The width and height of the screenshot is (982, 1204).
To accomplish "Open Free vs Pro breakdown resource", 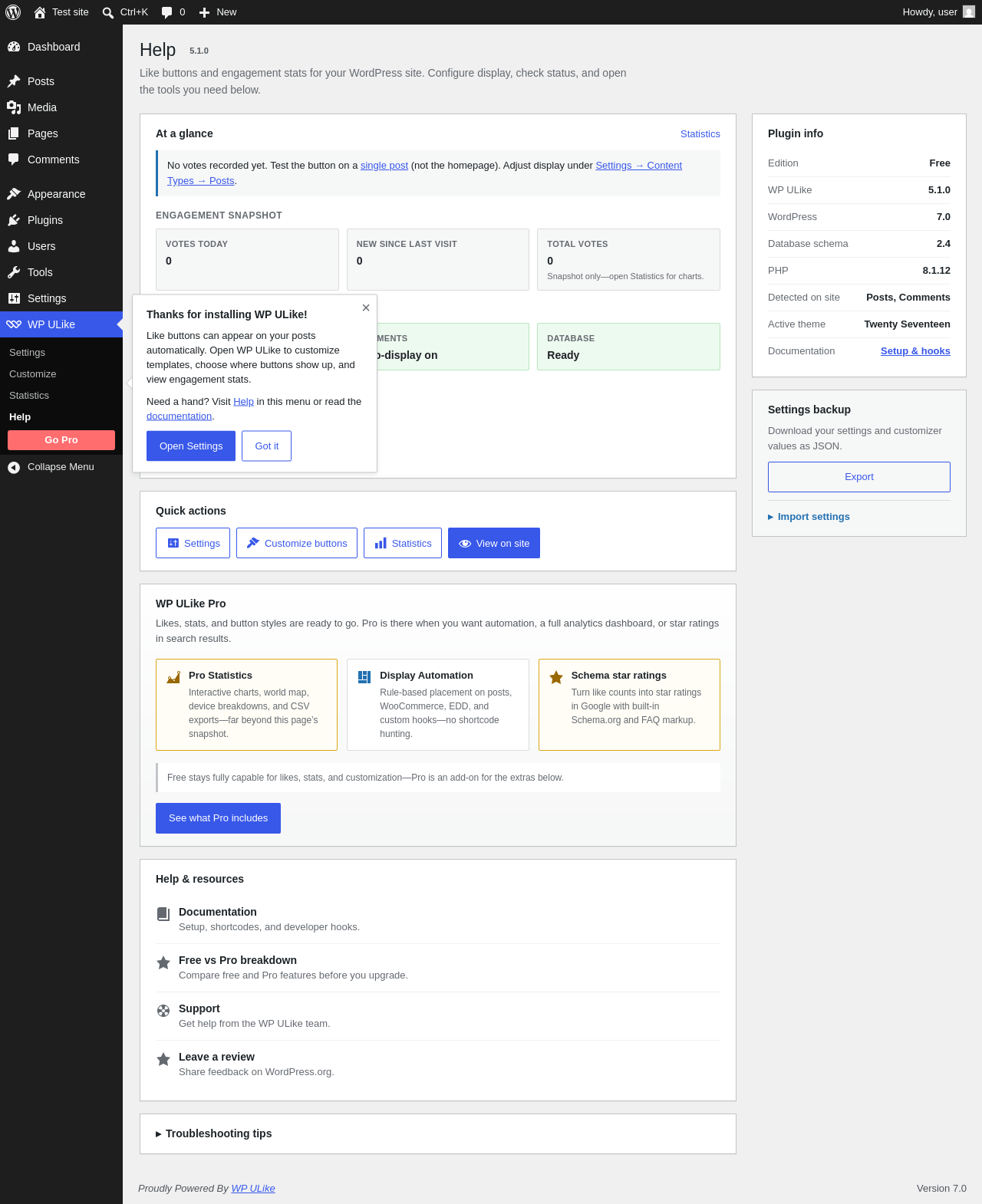I will [x=438, y=968].
